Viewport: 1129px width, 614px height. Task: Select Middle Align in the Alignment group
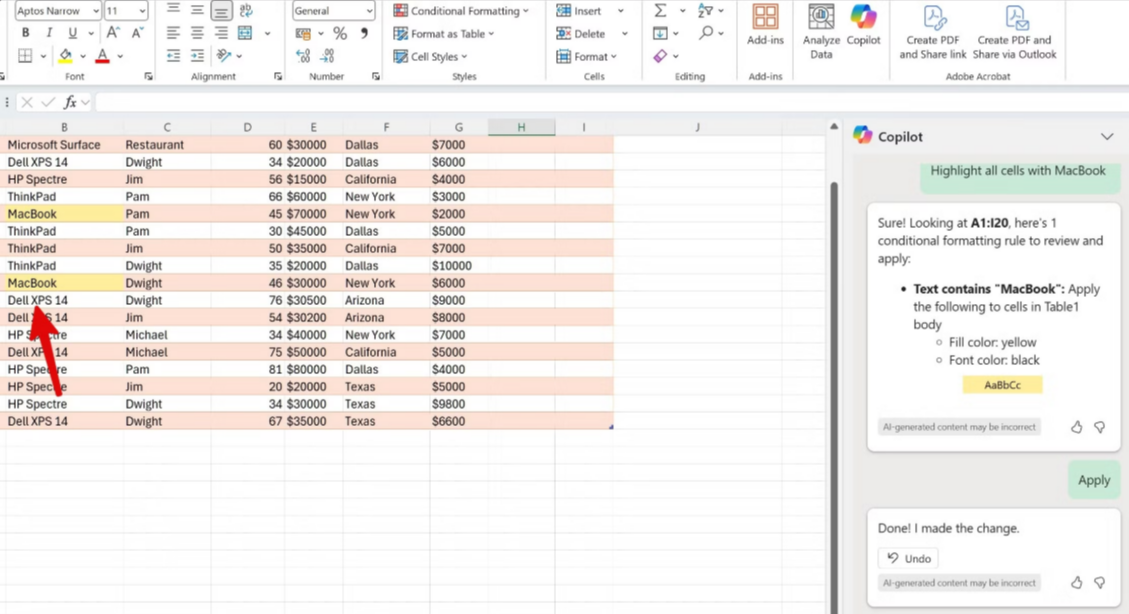tap(197, 11)
